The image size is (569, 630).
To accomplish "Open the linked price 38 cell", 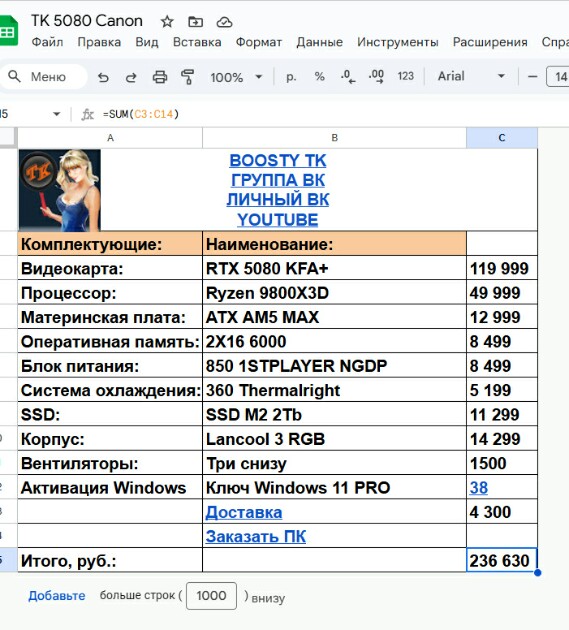I will coord(479,488).
